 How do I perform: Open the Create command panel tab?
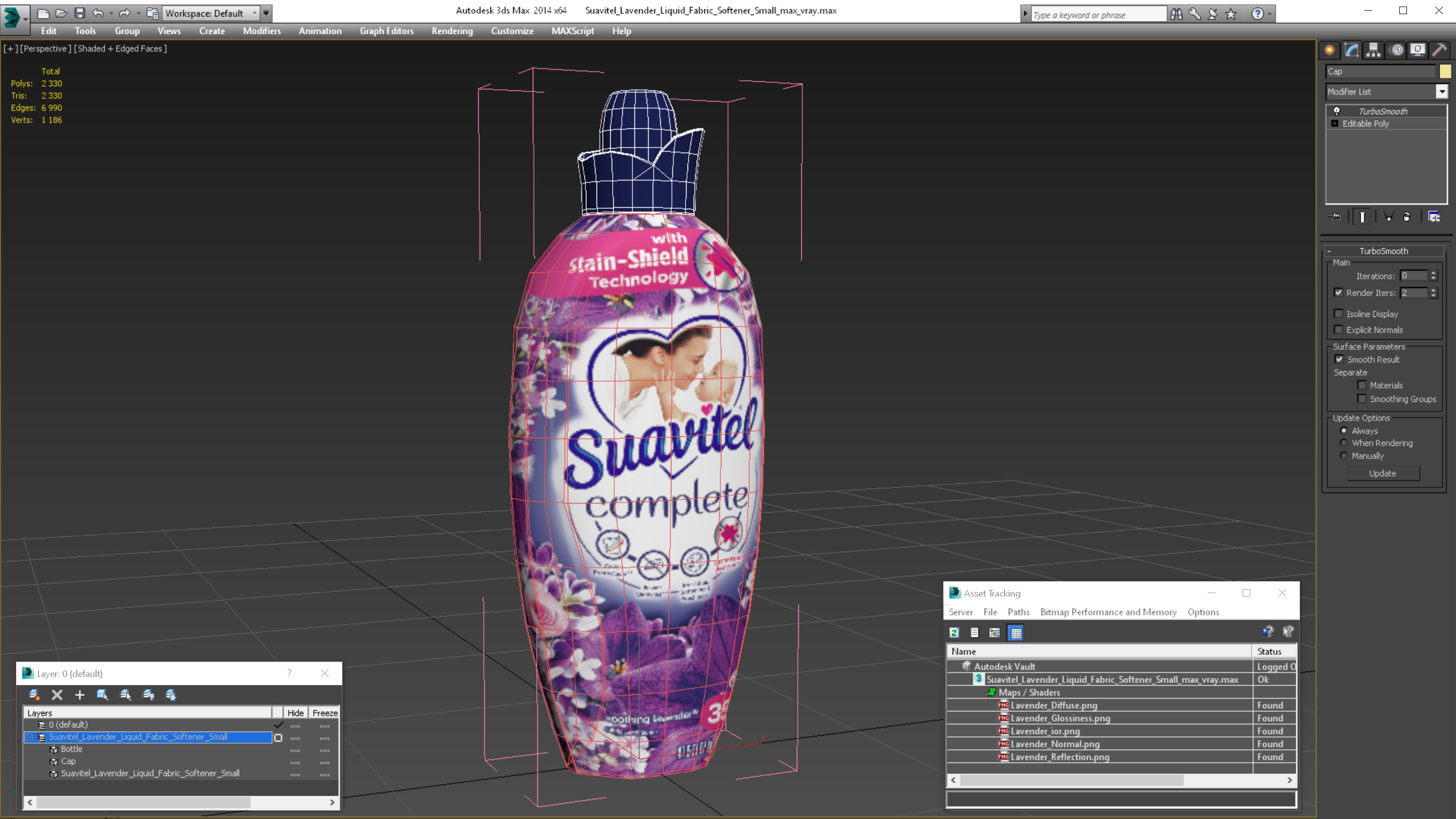click(x=1330, y=51)
